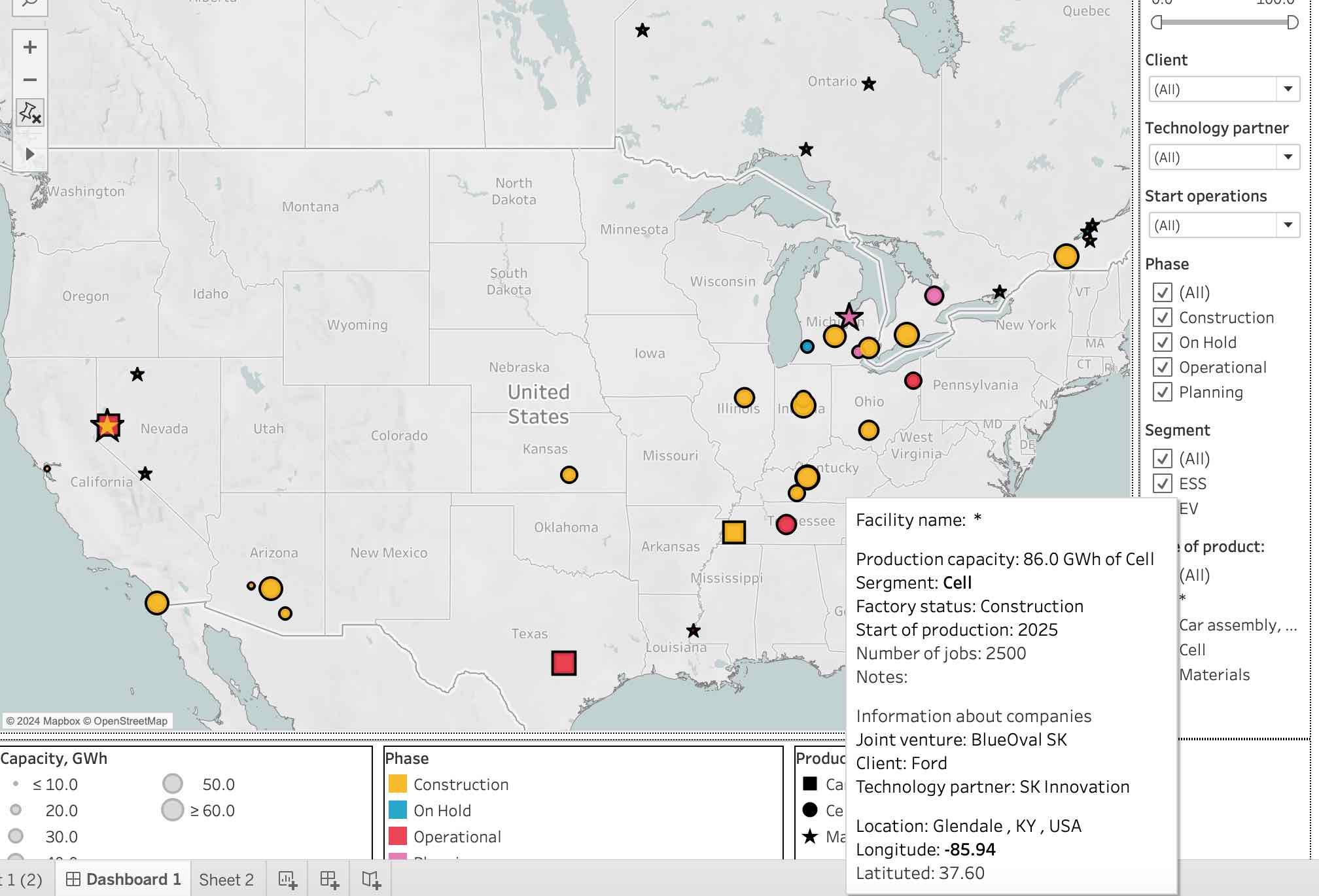Open the Client filter dropdown
This screenshot has width=1319, height=896.
[1224, 89]
